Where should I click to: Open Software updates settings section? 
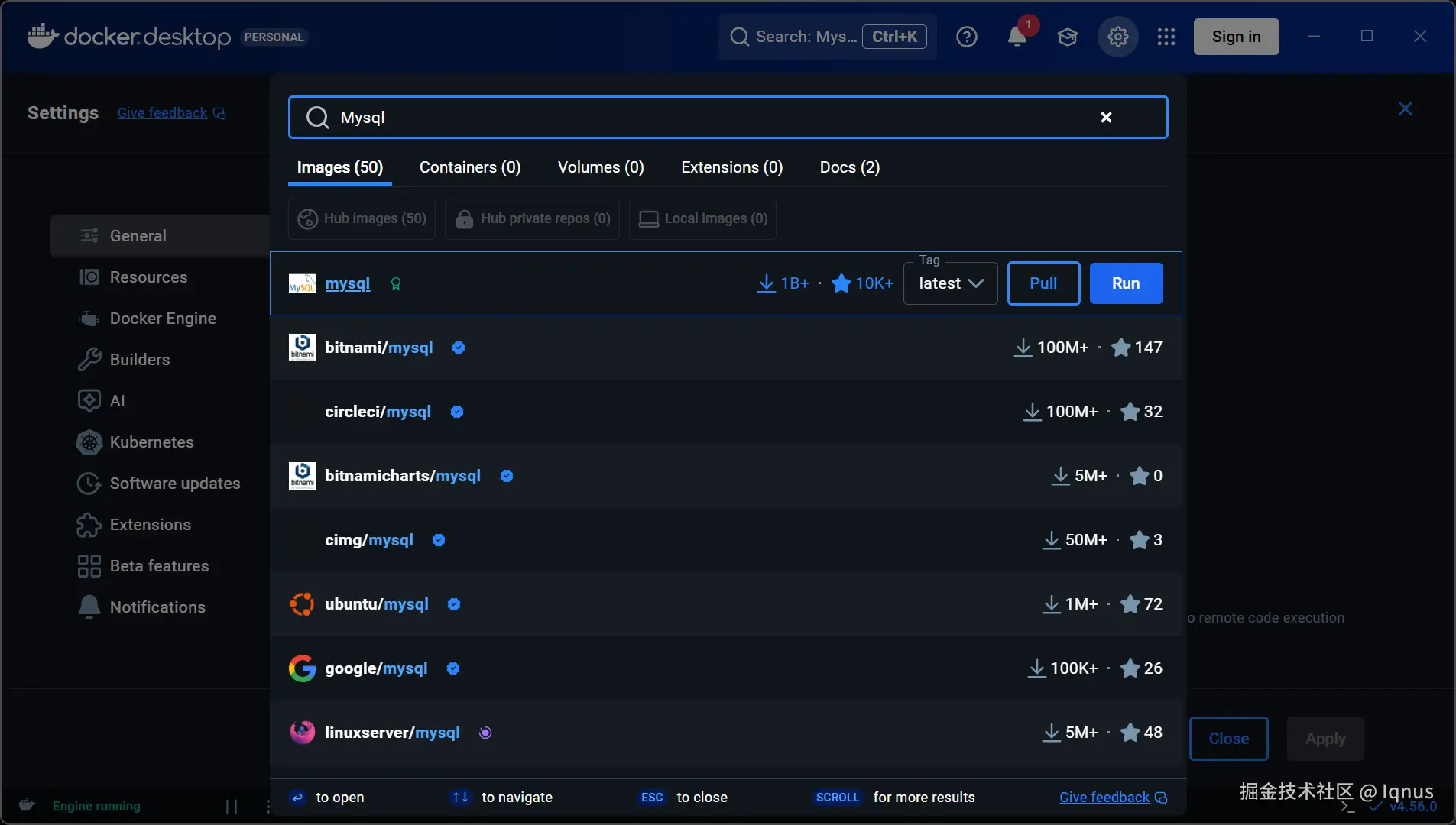tap(161, 484)
